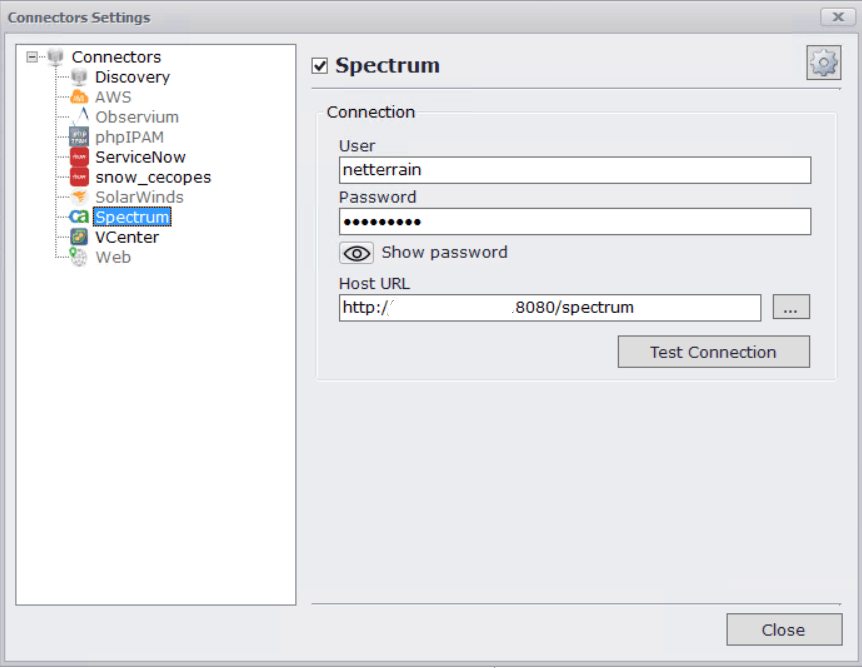Click the Web globe icon
This screenshot has width=862, height=668.
79,257
